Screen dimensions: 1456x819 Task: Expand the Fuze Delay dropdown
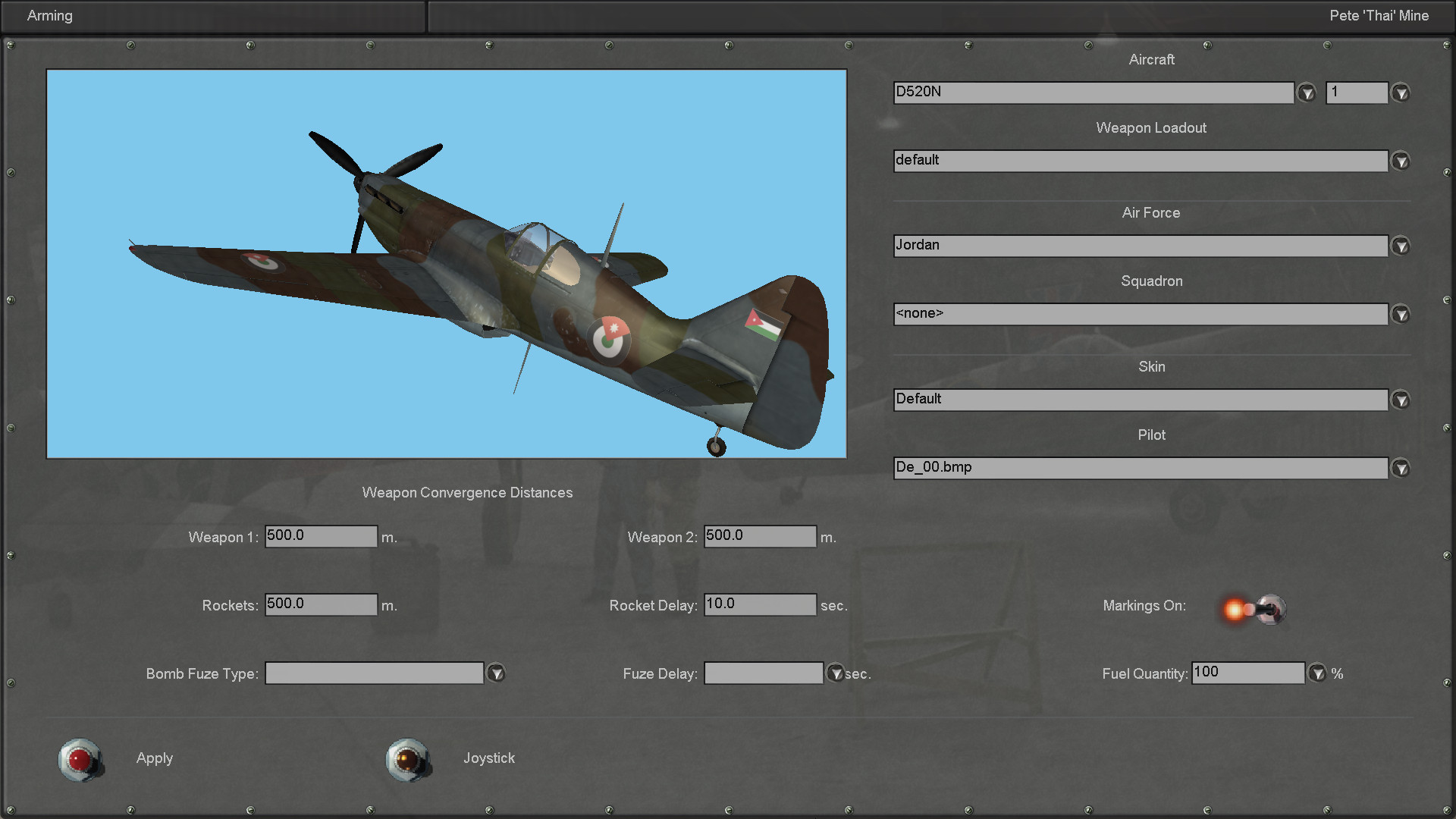(x=835, y=673)
